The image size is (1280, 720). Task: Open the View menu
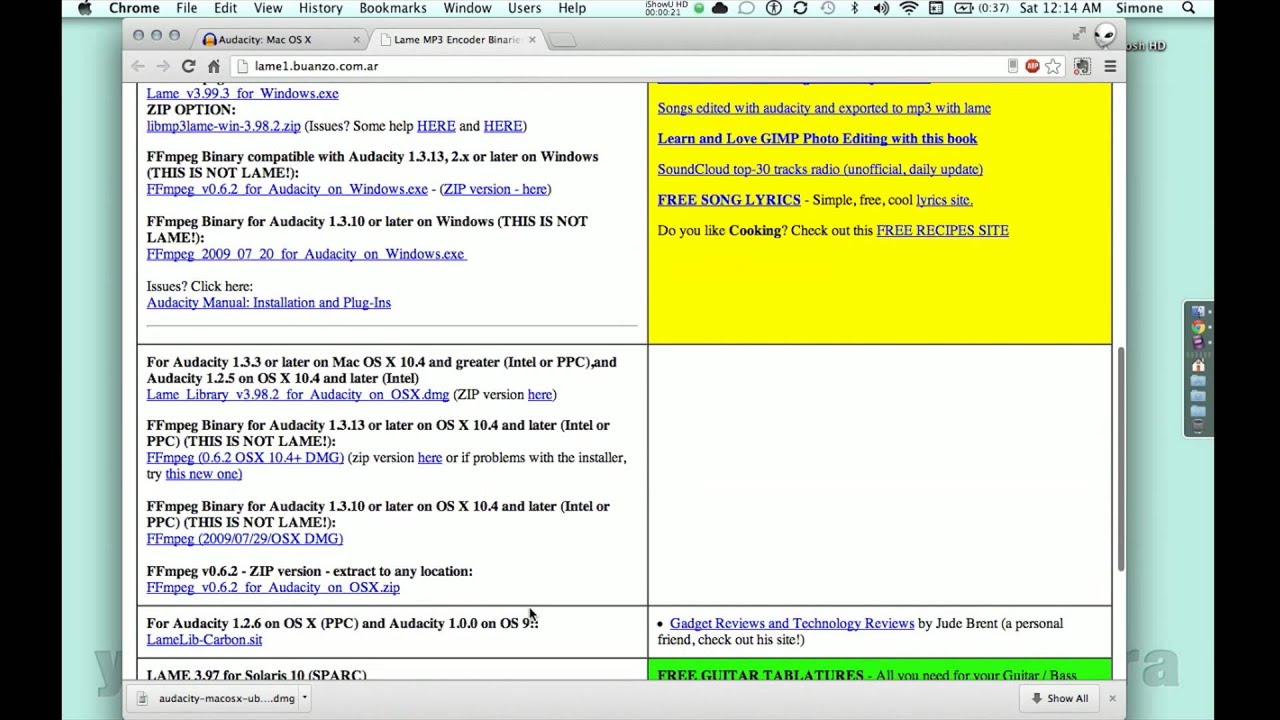(x=268, y=8)
